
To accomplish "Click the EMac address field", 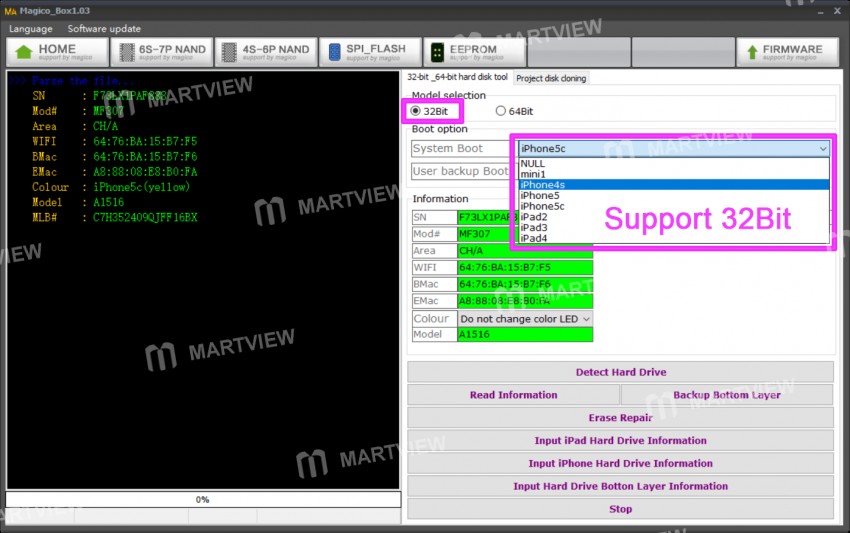I will [525, 301].
